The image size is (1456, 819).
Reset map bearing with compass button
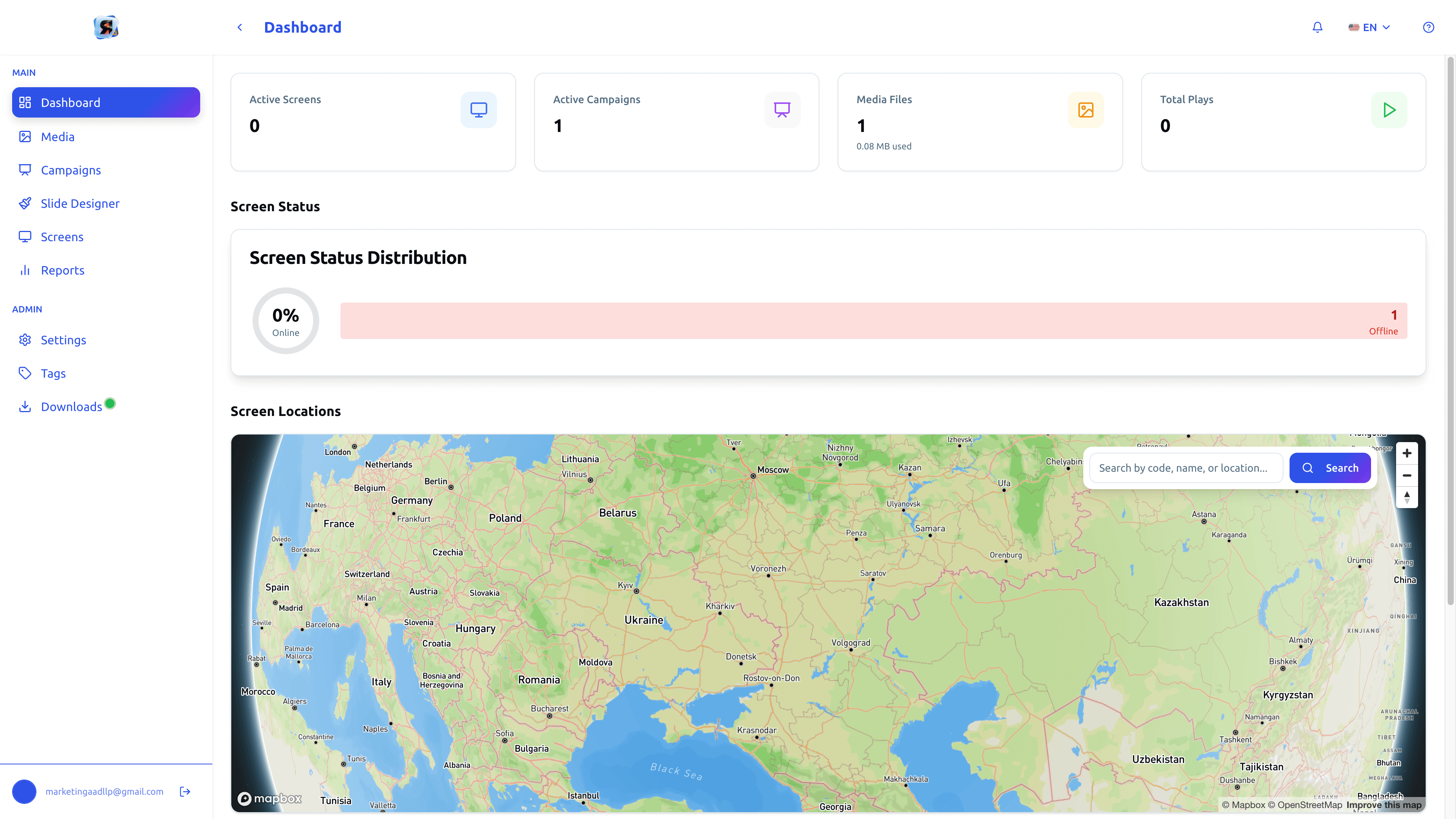click(1407, 497)
